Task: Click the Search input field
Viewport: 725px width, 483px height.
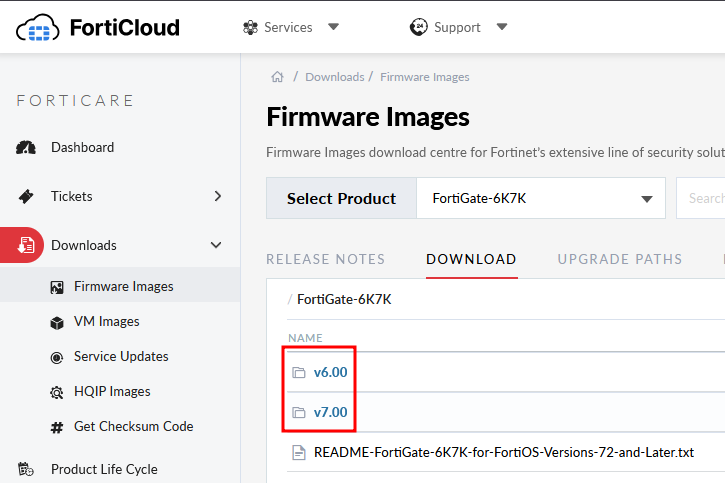Action: (x=702, y=198)
